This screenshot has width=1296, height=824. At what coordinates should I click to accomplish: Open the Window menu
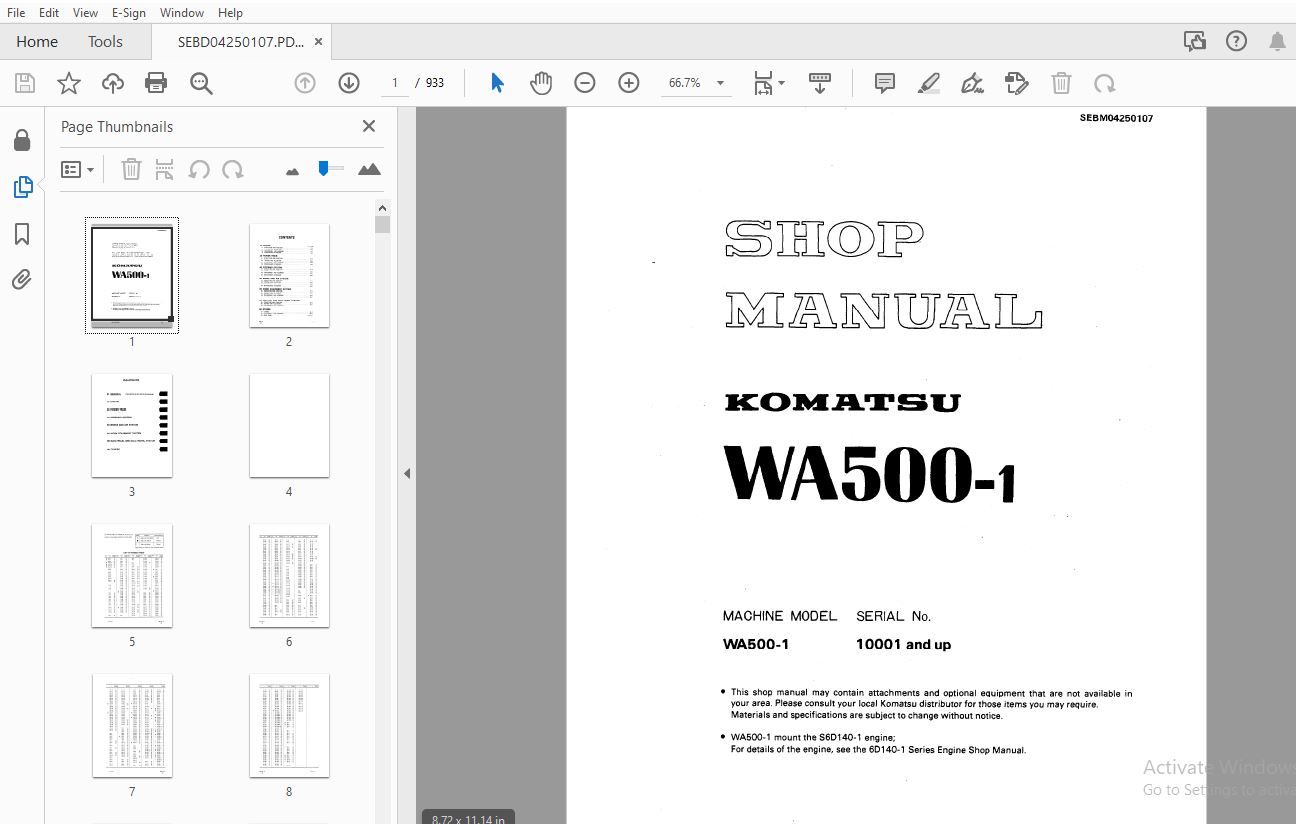[182, 12]
